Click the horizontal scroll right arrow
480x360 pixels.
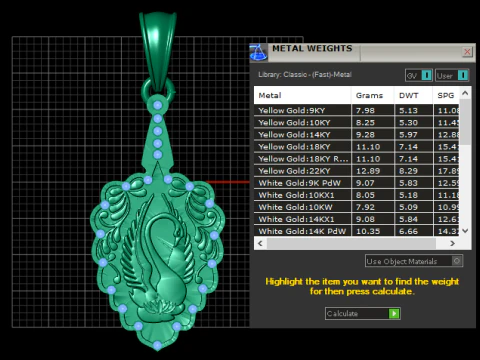tap(452, 243)
